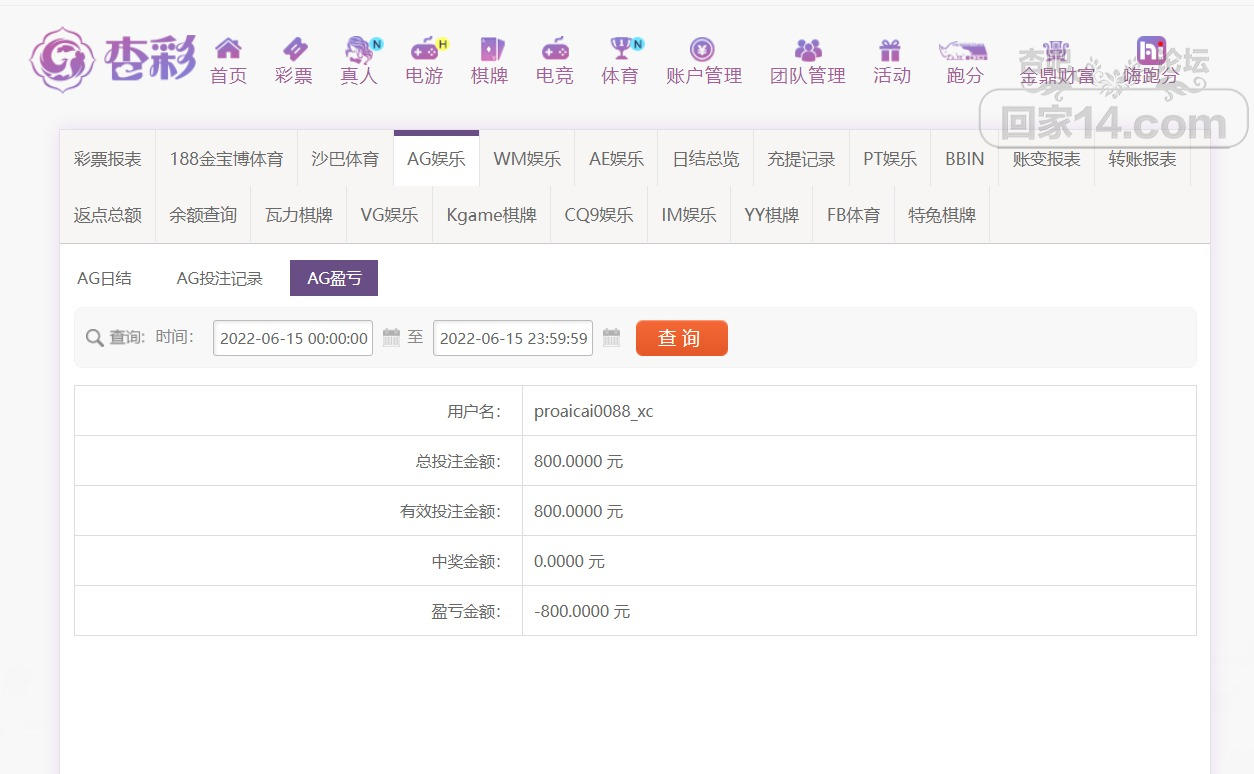Open the 余额查询 tab

click(203, 215)
